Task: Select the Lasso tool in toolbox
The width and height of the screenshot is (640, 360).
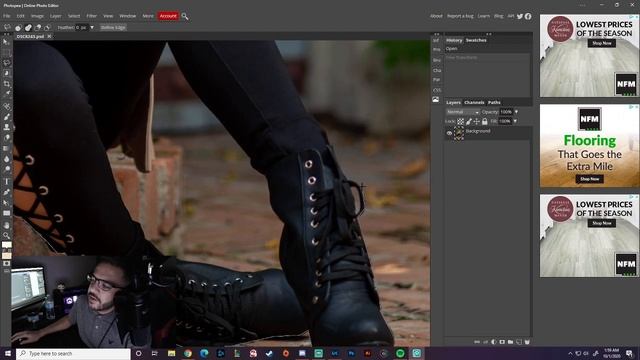Action: coord(6,63)
